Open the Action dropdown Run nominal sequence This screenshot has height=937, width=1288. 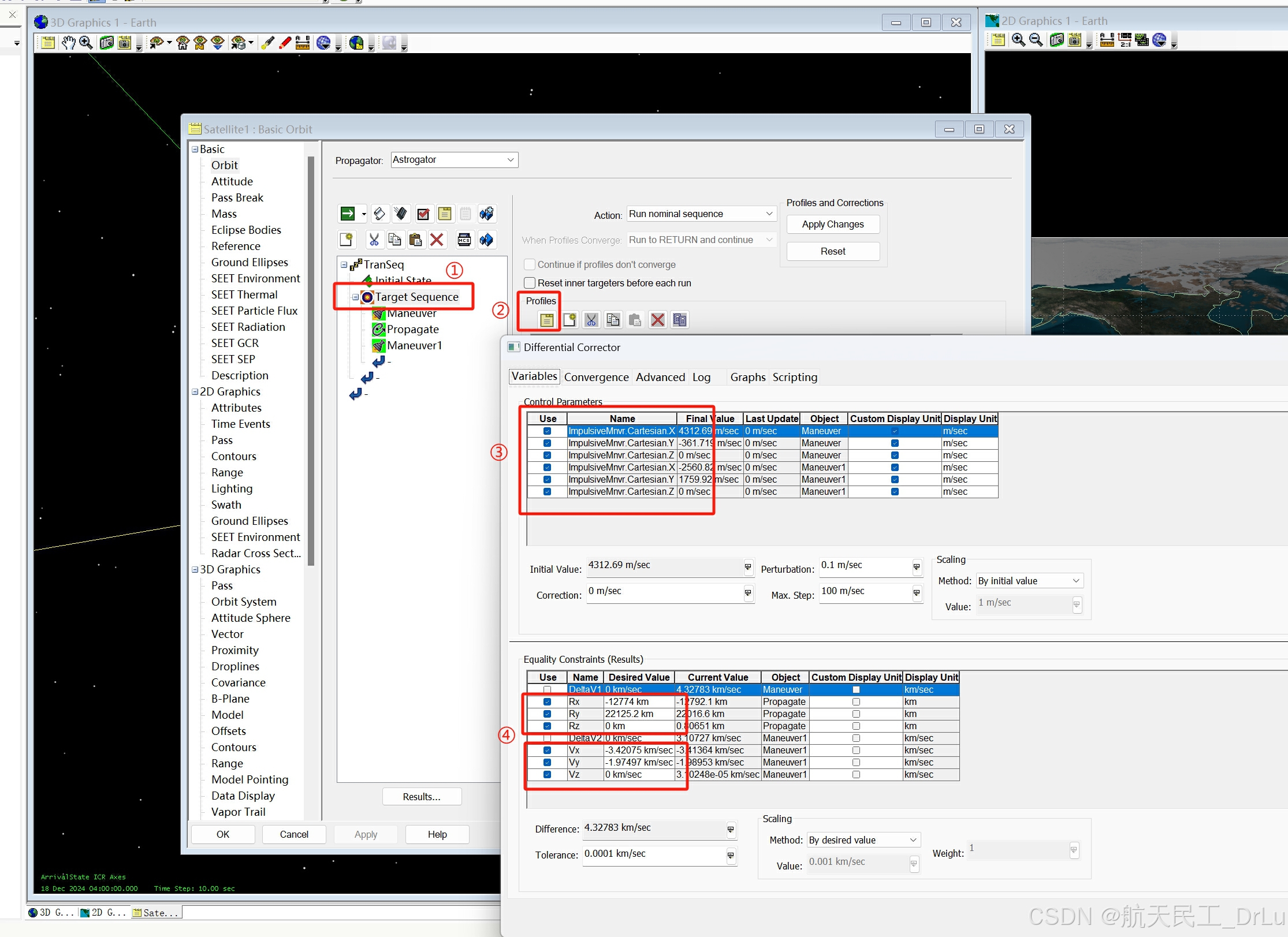tap(701, 214)
